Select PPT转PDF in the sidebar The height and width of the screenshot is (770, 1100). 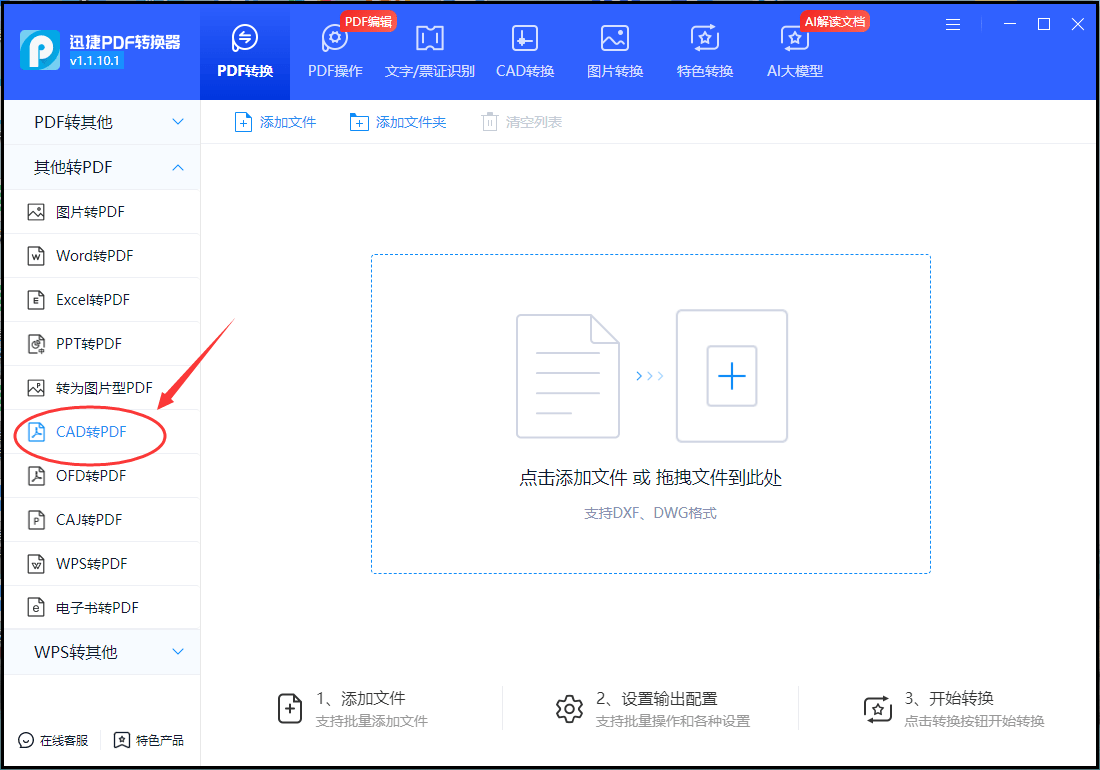tap(102, 344)
